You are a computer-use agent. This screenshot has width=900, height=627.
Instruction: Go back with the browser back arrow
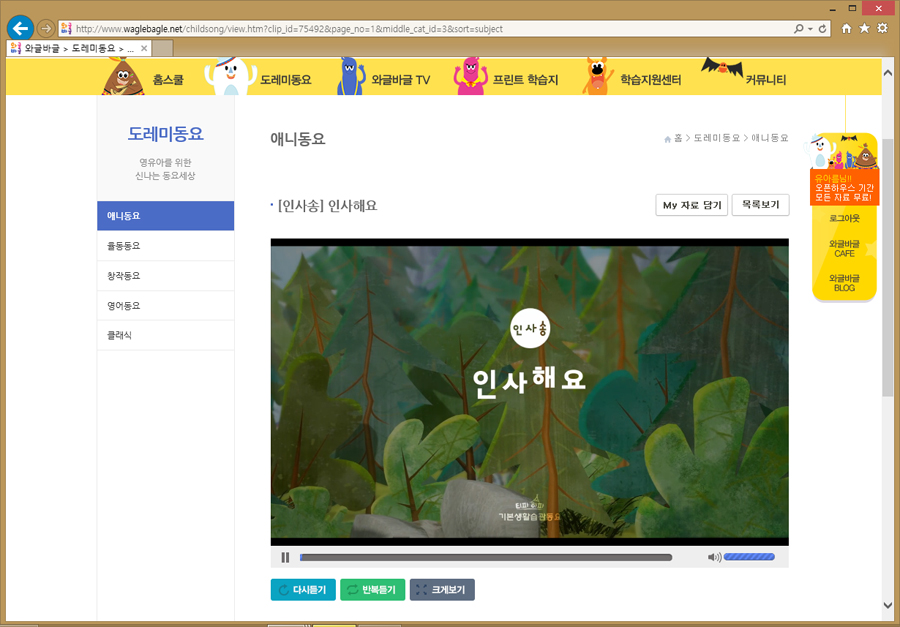(x=20, y=28)
